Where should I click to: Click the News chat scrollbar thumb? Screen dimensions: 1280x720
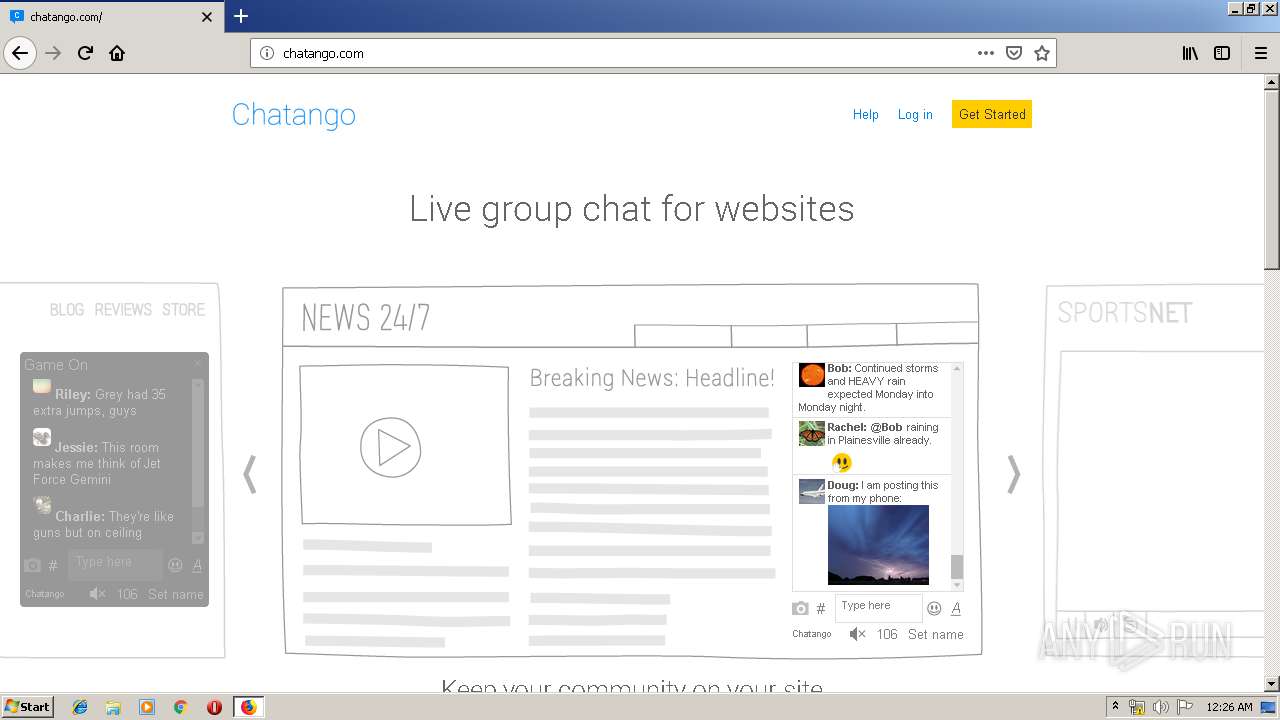tap(957, 567)
